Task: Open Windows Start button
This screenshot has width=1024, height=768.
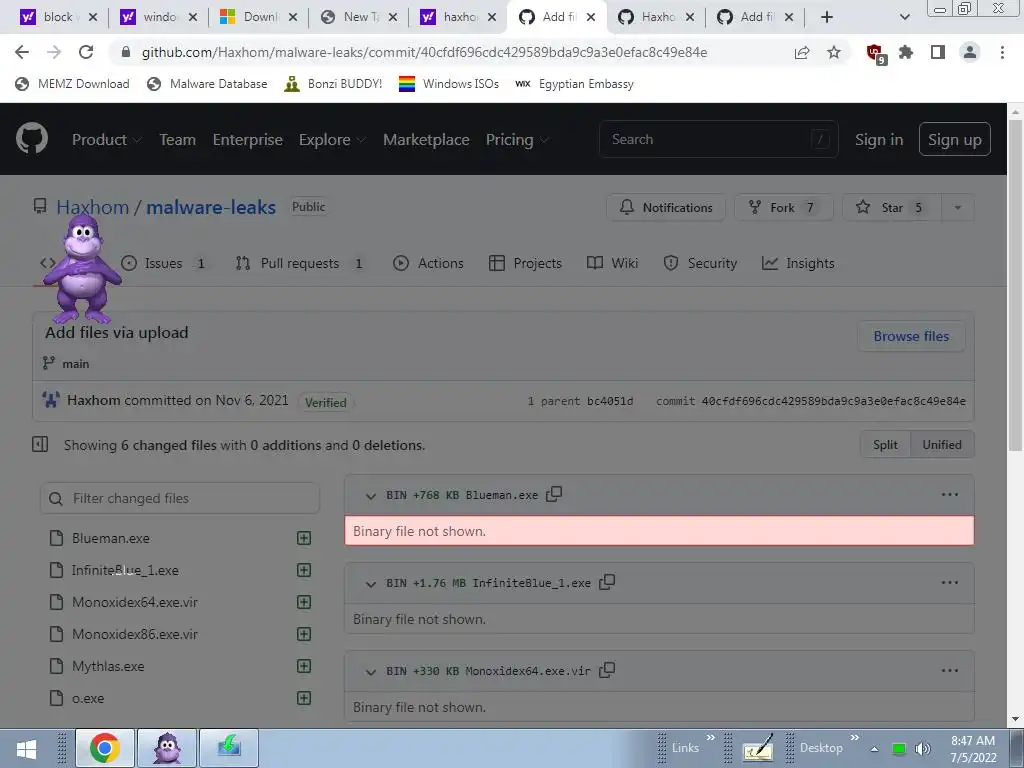Action: click(26, 748)
